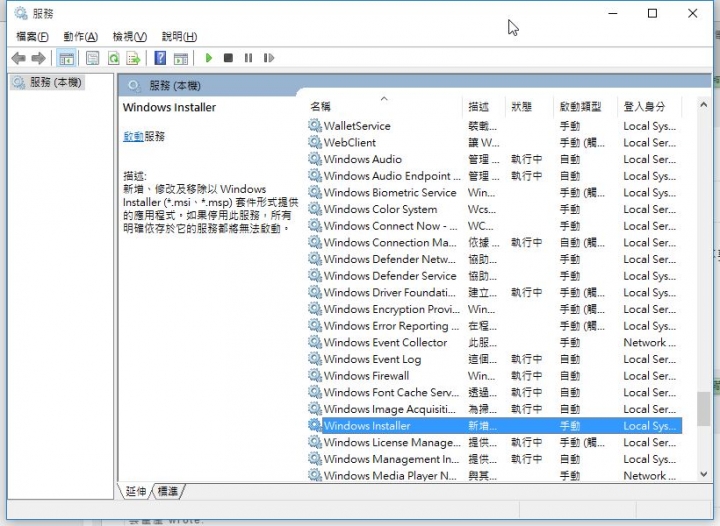720x526 pixels.
Task: Sort by the 描述 column header
Action: tap(484, 106)
